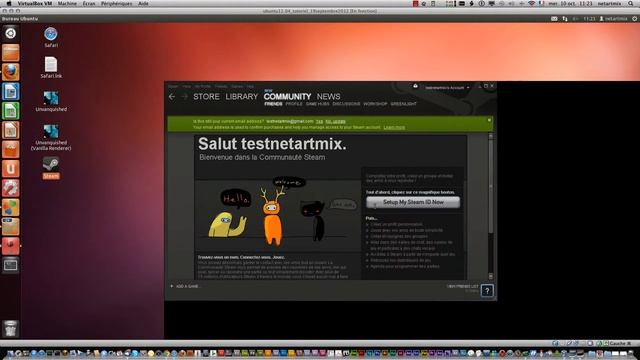The image size is (640, 360).
Task: Click the scrollbar up arrow in Steam
Action: click(491, 136)
